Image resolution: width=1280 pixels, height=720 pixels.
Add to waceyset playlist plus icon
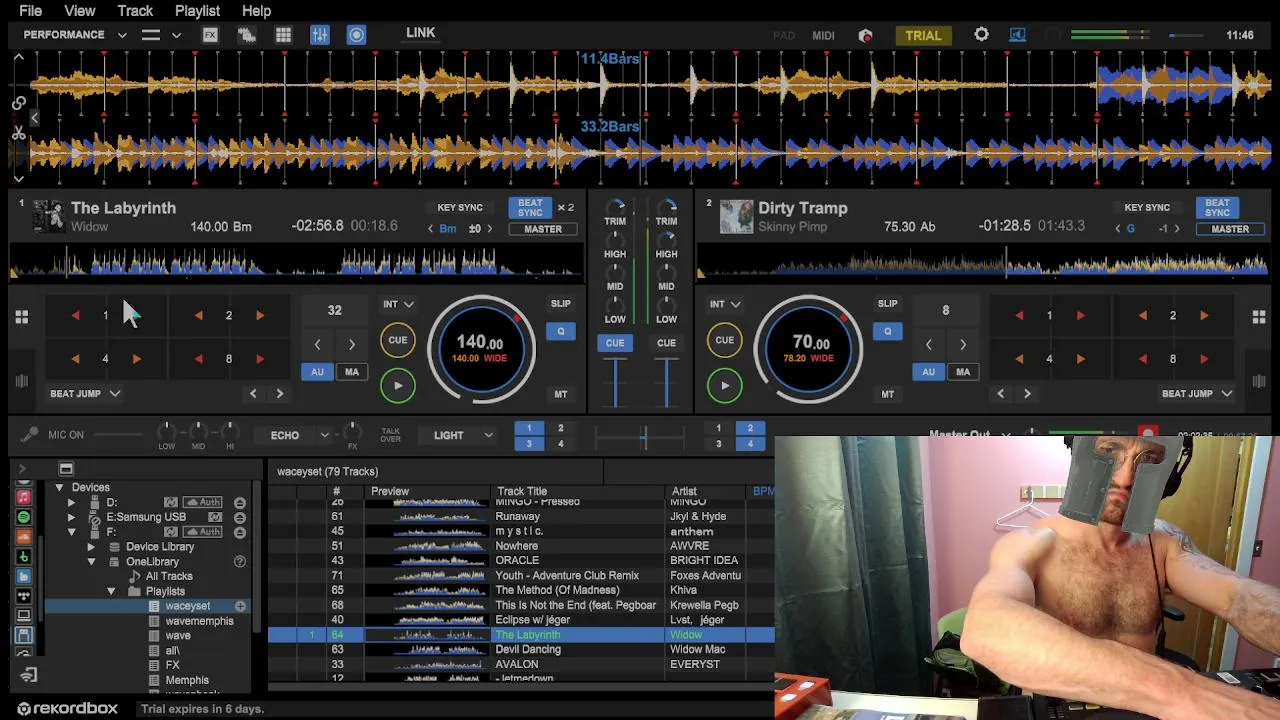pos(240,606)
